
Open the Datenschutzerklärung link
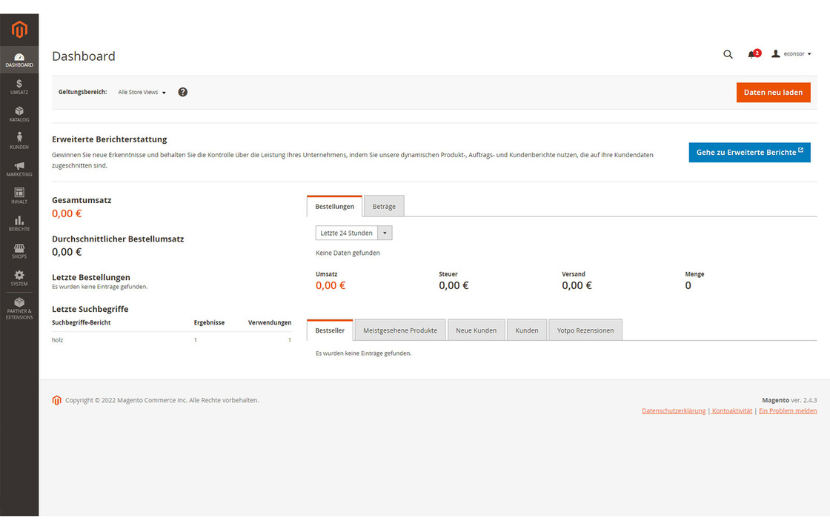coord(673,411)
